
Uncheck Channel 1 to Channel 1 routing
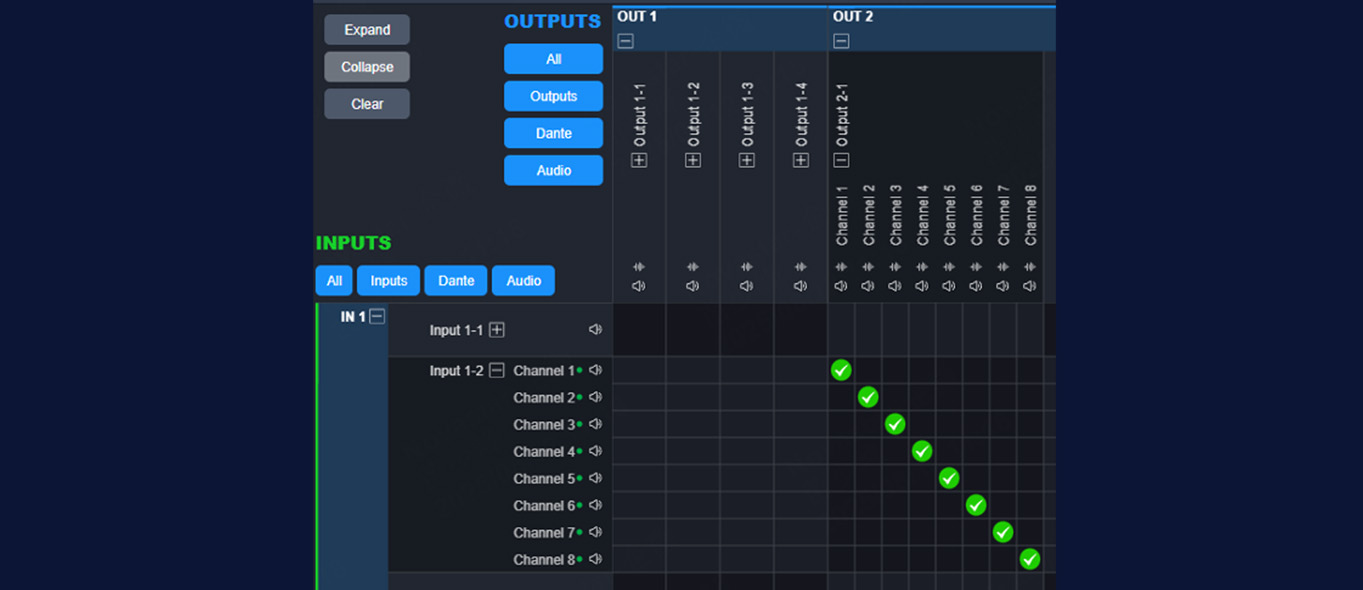[x=841, y=370]
